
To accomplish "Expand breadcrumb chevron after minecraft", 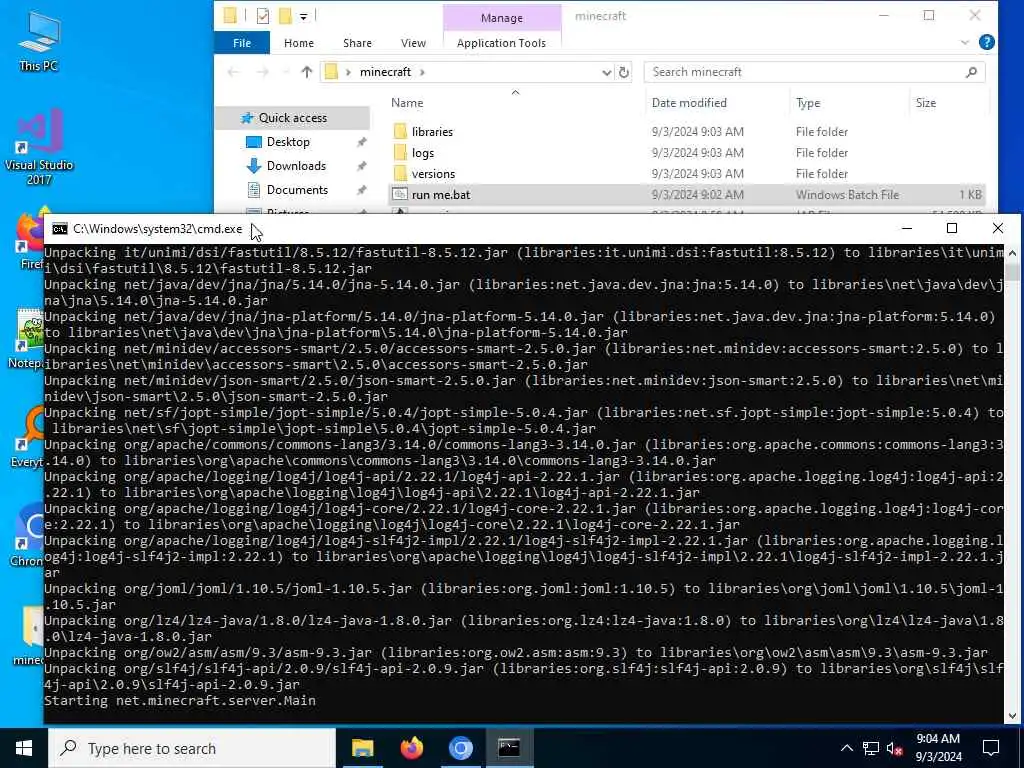I will tap(423, 72).
